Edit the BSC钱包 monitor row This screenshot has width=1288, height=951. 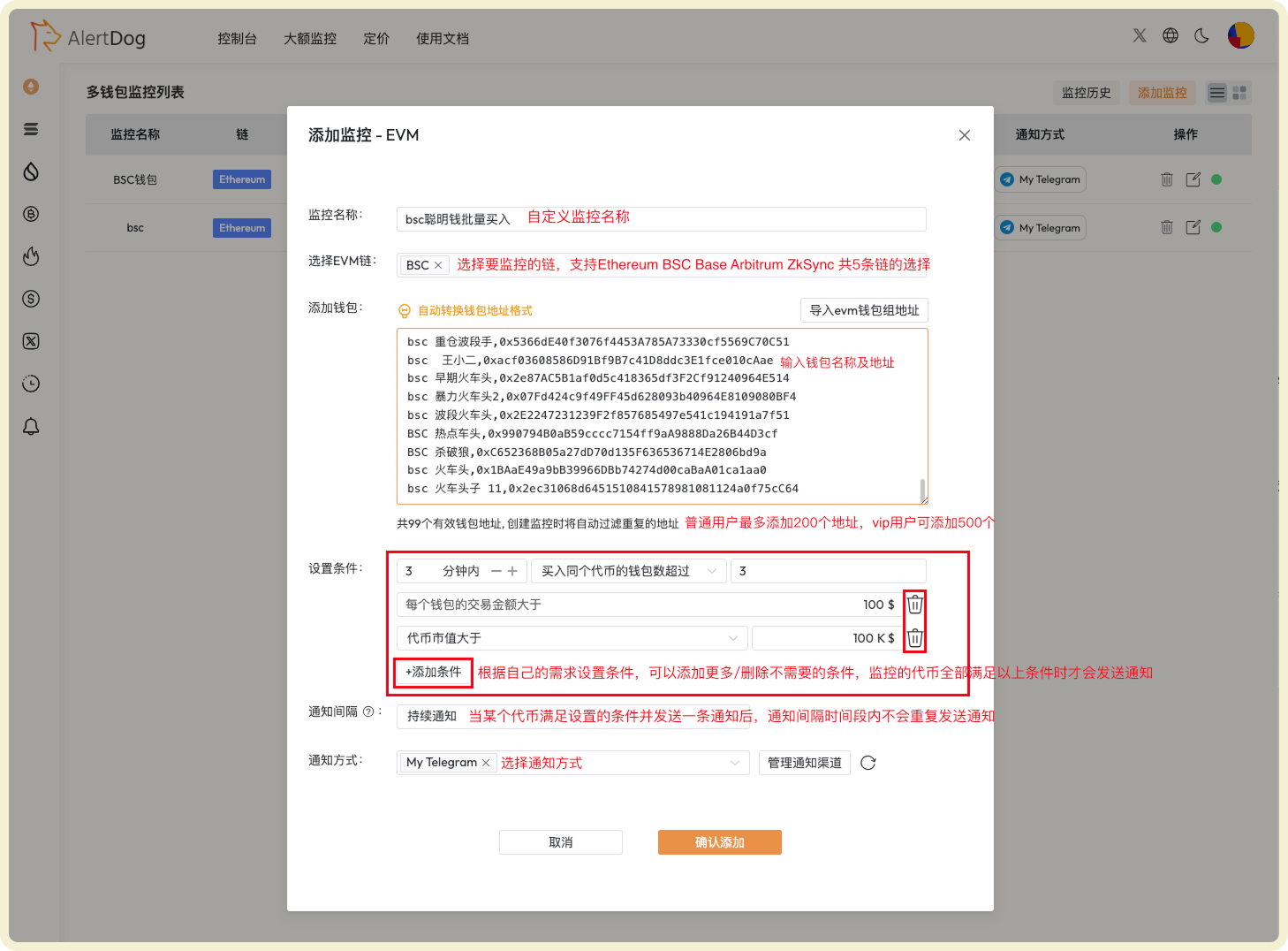(x=1193, y=179)
